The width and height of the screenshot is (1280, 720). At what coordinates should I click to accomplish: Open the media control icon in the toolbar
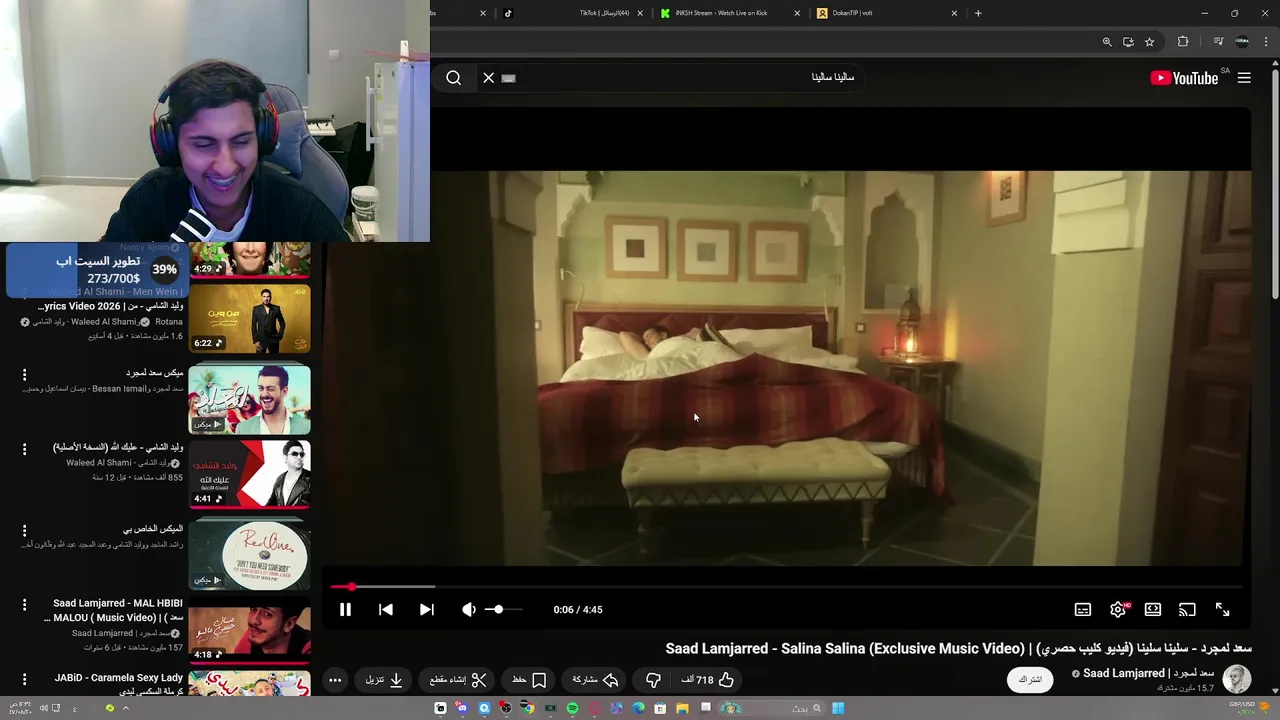pyautogui.click(x=1218, y=42)
